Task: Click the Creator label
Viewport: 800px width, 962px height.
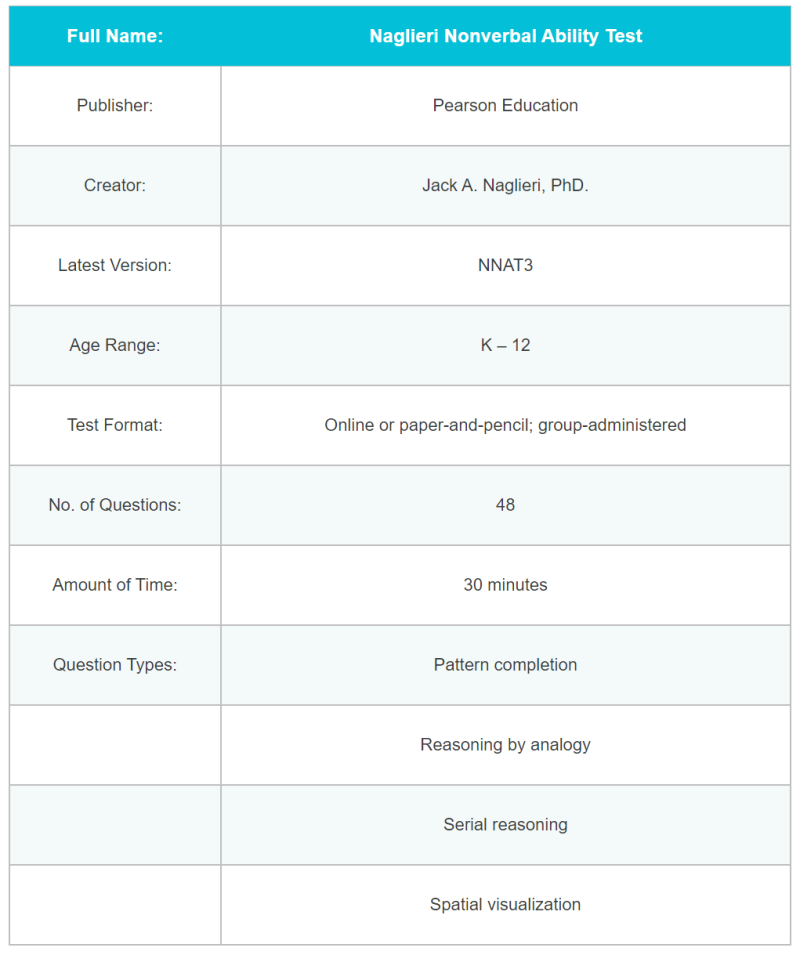Action: click(115, 185)
